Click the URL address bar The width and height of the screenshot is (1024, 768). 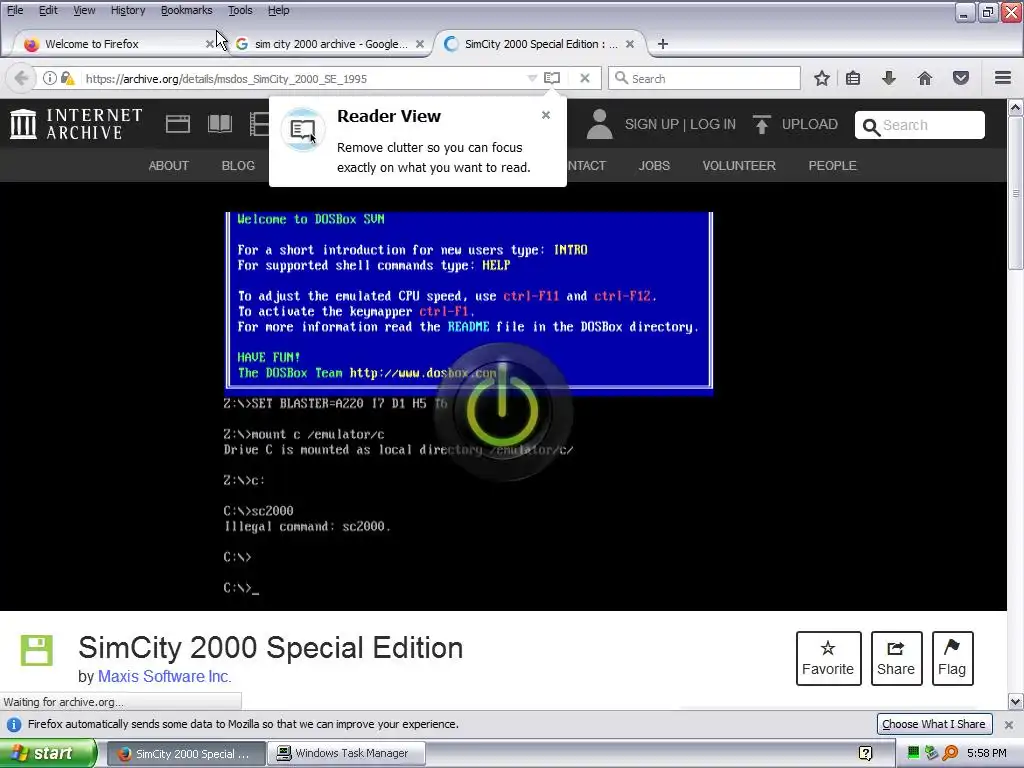pos(304,79)
